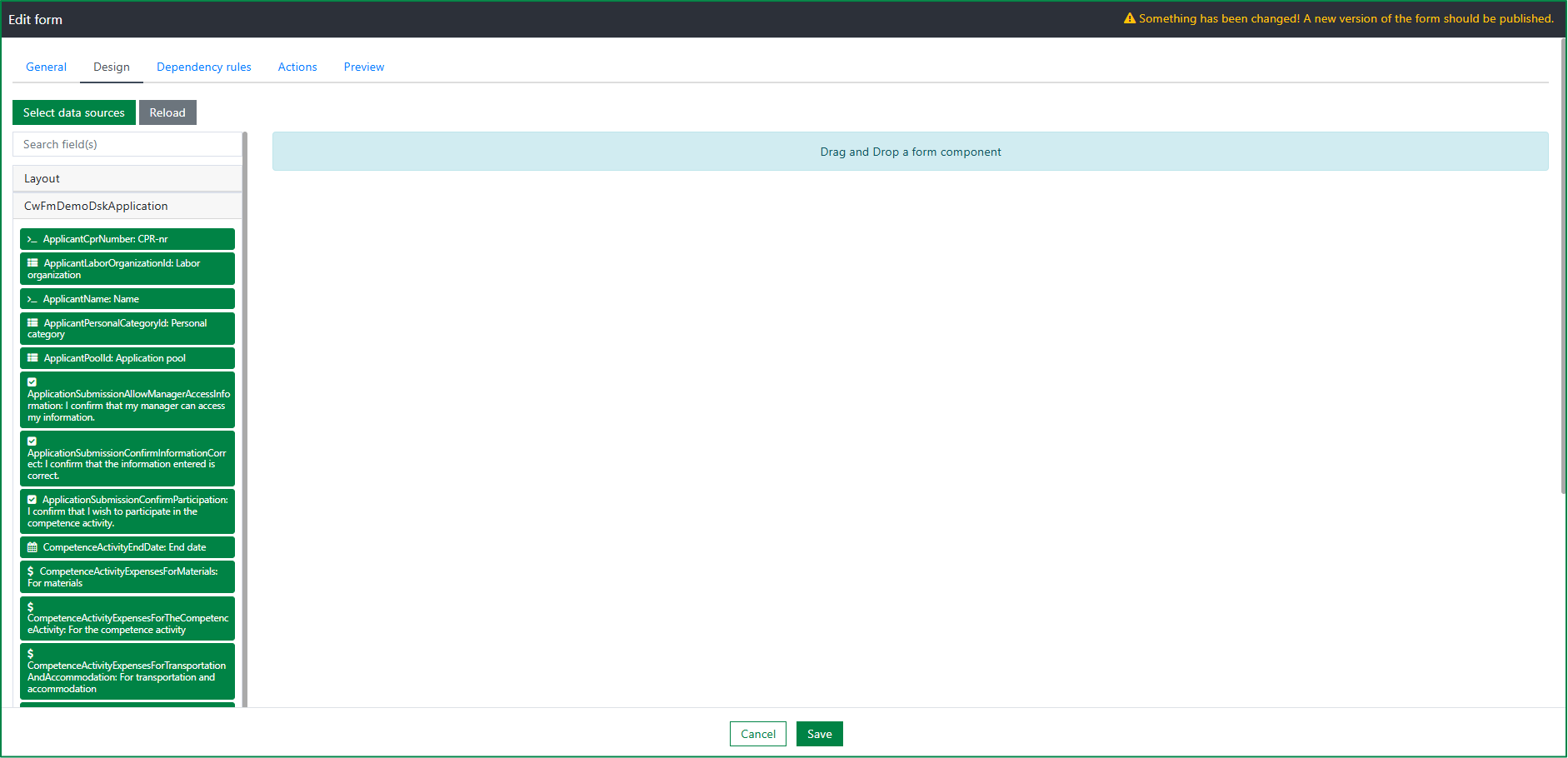The image size is (1568, 758).
Task: Click the text icon on ApplicantName
Action: click(32, 299)
